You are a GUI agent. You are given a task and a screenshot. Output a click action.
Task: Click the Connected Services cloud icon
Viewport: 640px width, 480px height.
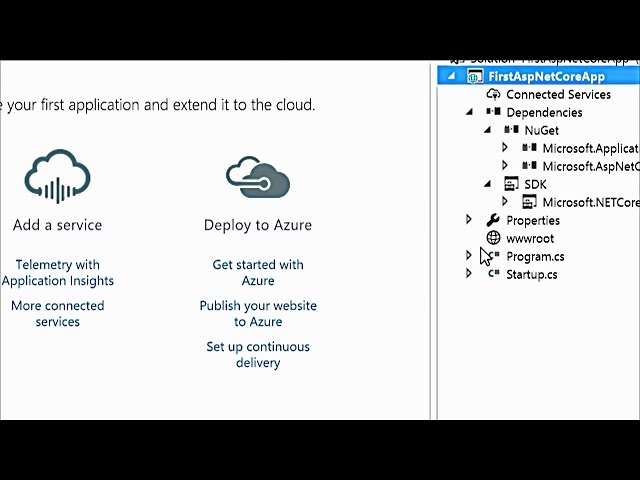tap(493, 94)
